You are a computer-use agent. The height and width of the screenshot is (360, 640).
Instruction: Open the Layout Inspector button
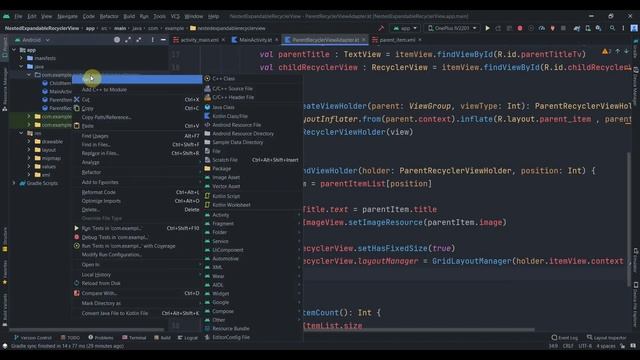click(607, 338)
